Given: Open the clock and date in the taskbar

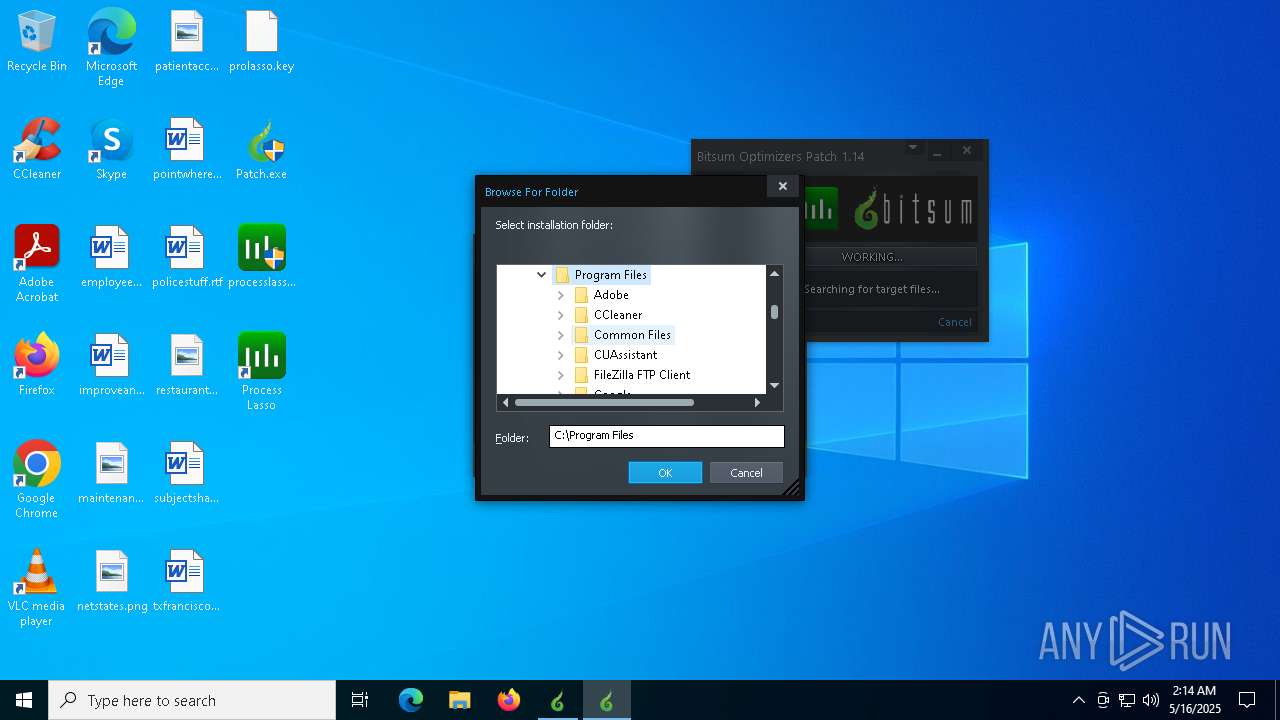Looking at the screenshot, I should [1194, 700].
